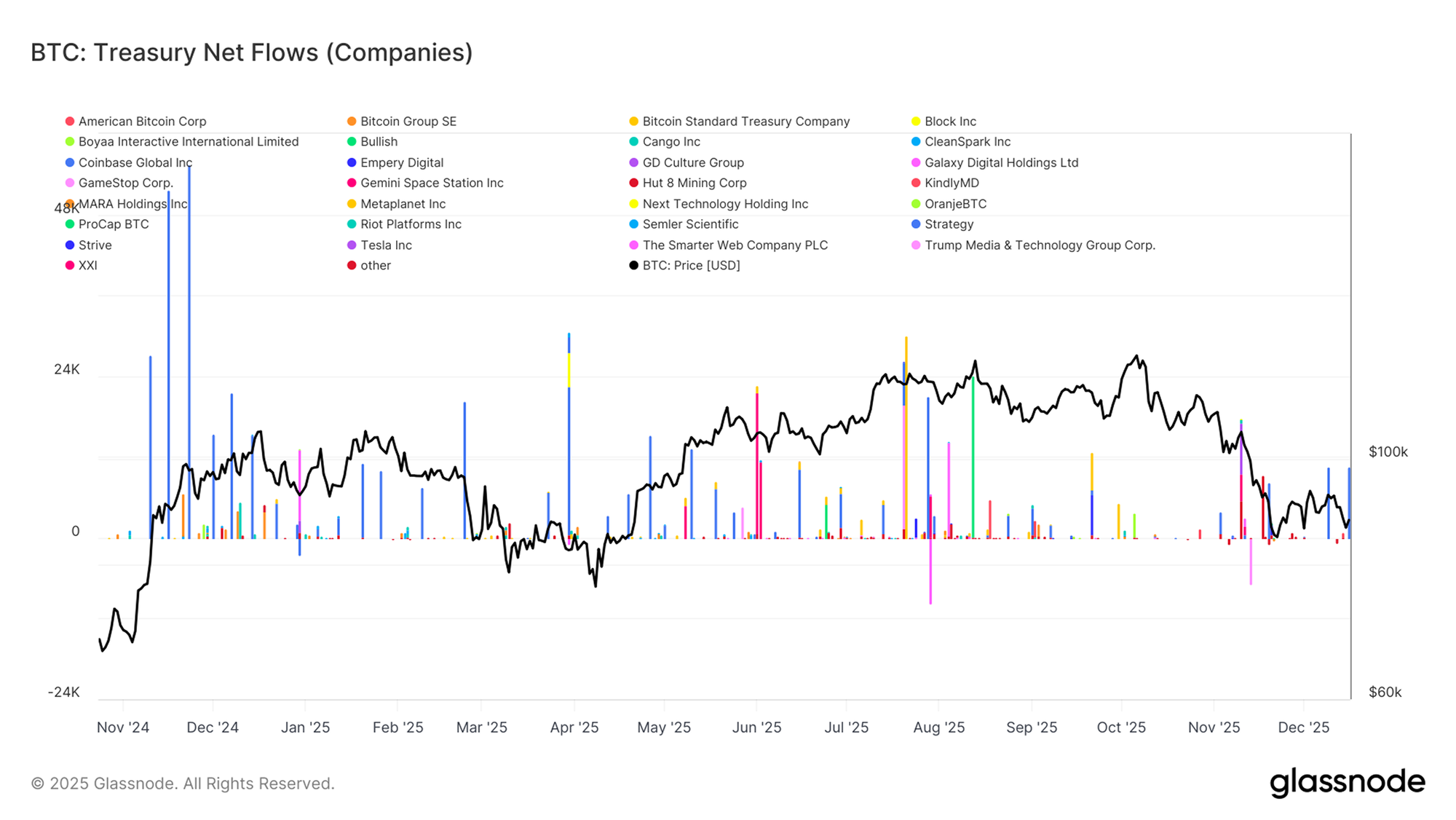
Task: Select the Riot Platforms Inc legend label
Action: (411, 224)
